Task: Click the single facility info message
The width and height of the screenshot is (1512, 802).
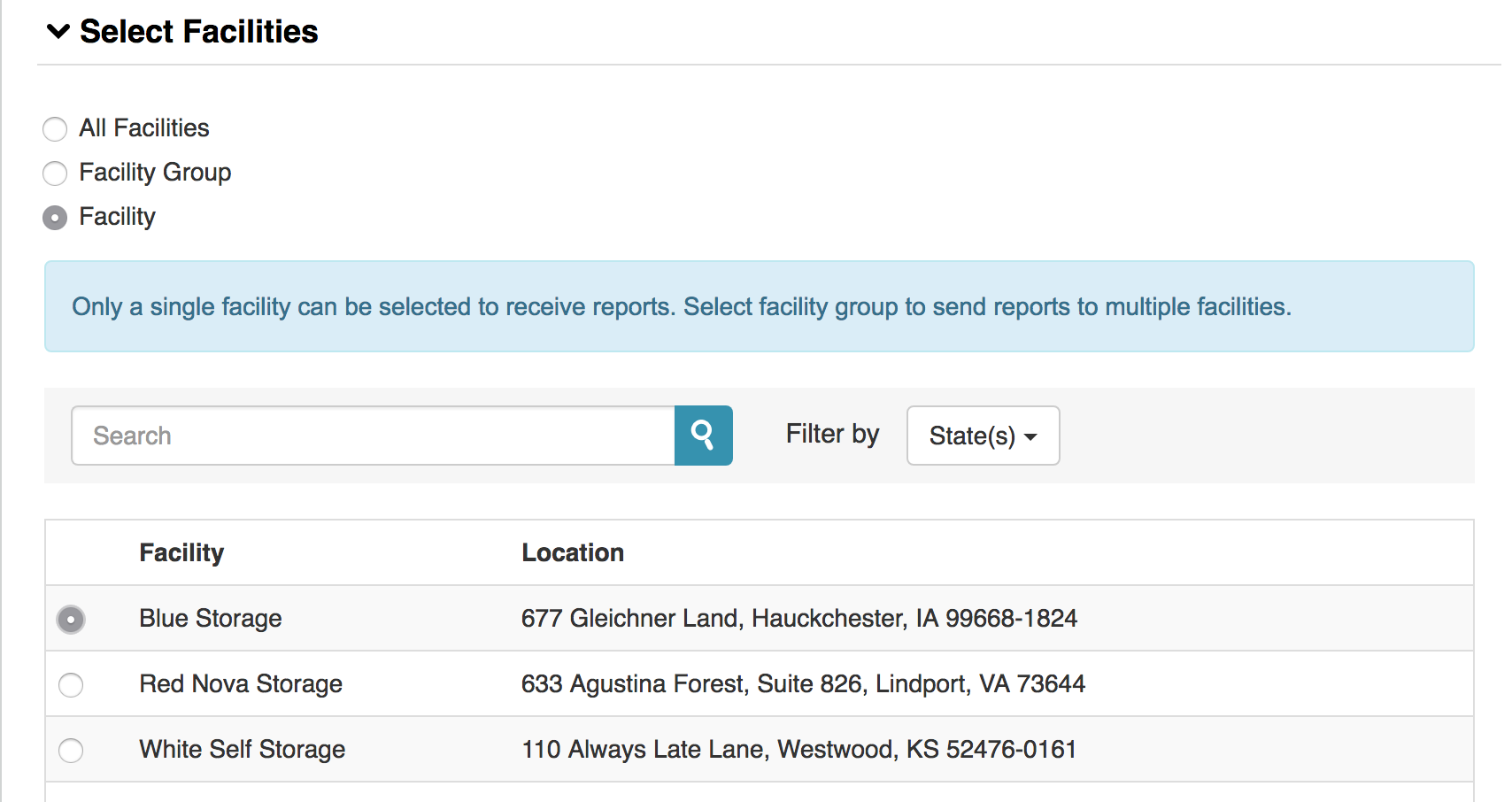Action: pos(760,306)
